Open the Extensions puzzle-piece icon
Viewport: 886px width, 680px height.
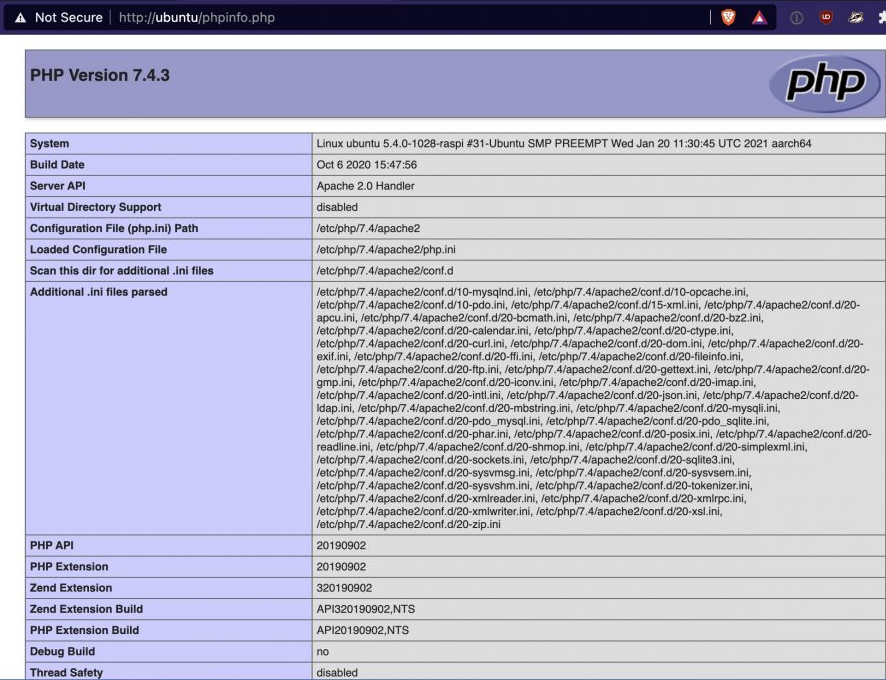coord(881,18)
